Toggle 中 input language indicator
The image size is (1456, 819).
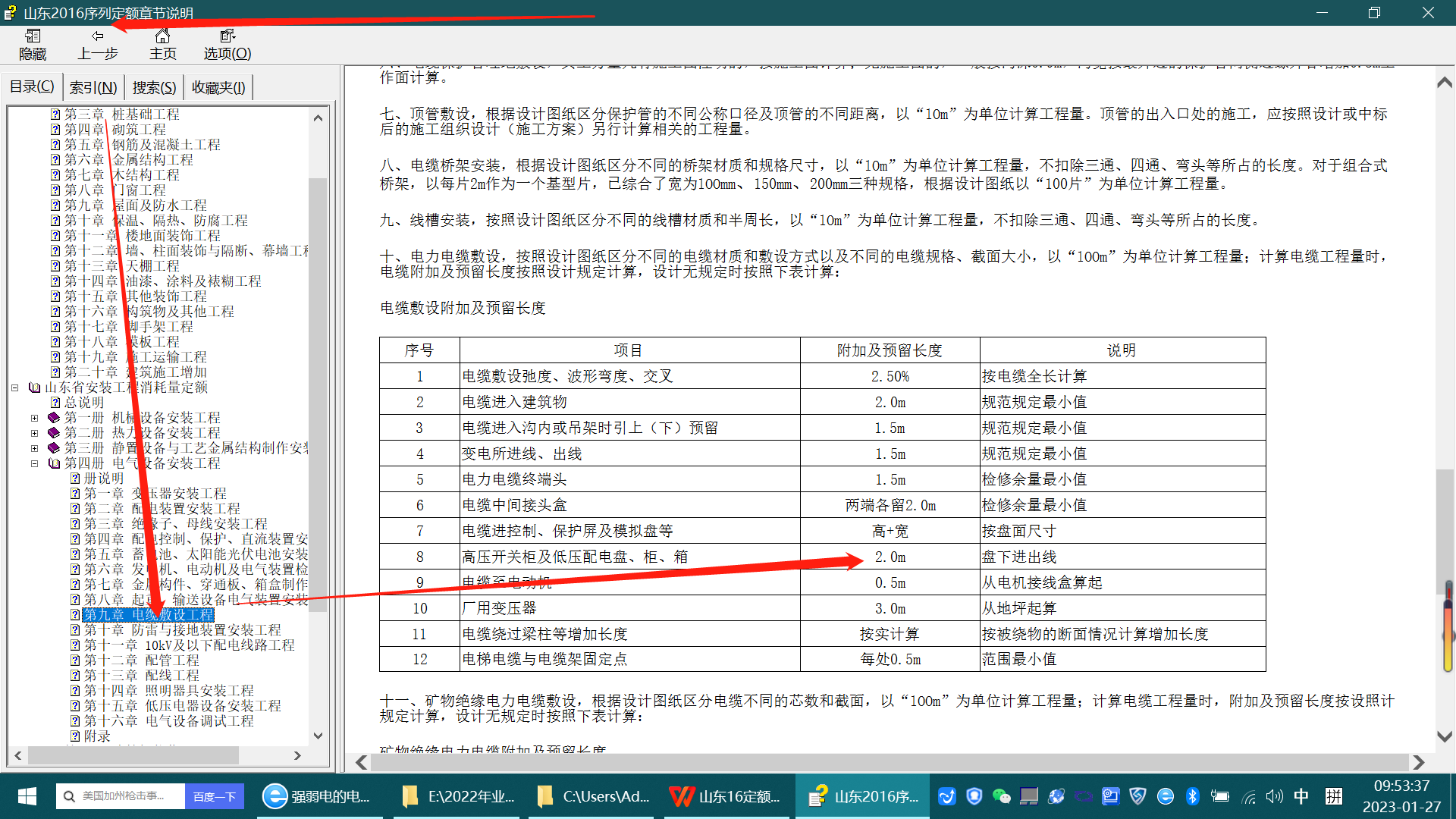pos(1301,796)
